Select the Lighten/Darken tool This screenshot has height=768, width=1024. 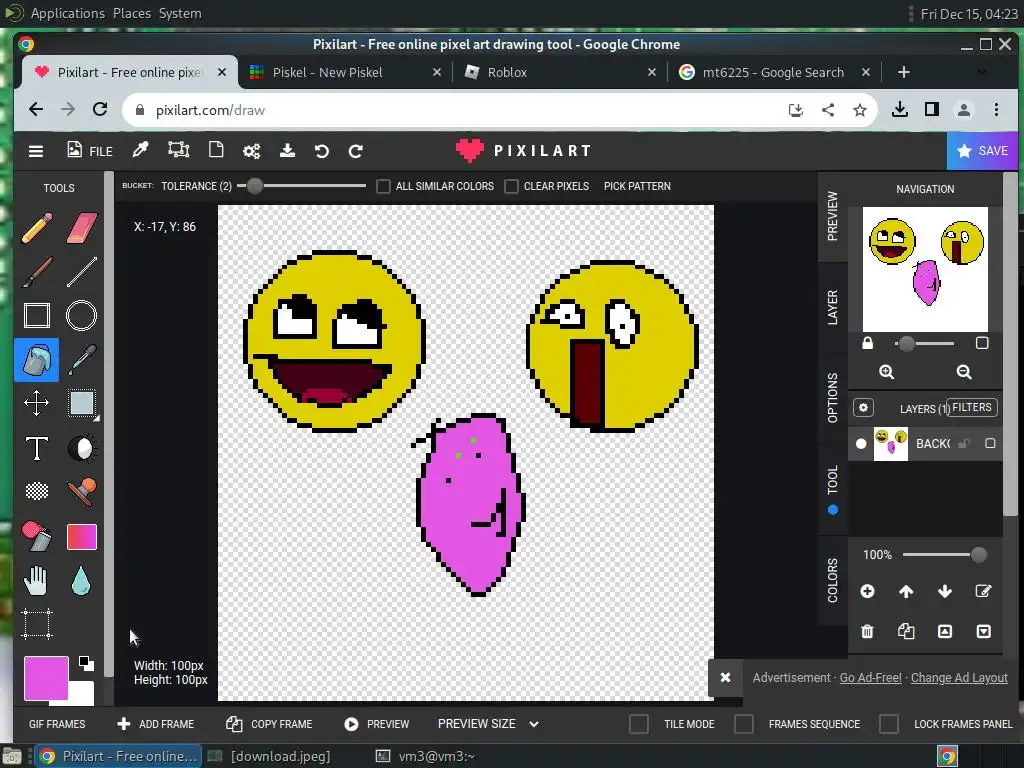click(82, 449)
